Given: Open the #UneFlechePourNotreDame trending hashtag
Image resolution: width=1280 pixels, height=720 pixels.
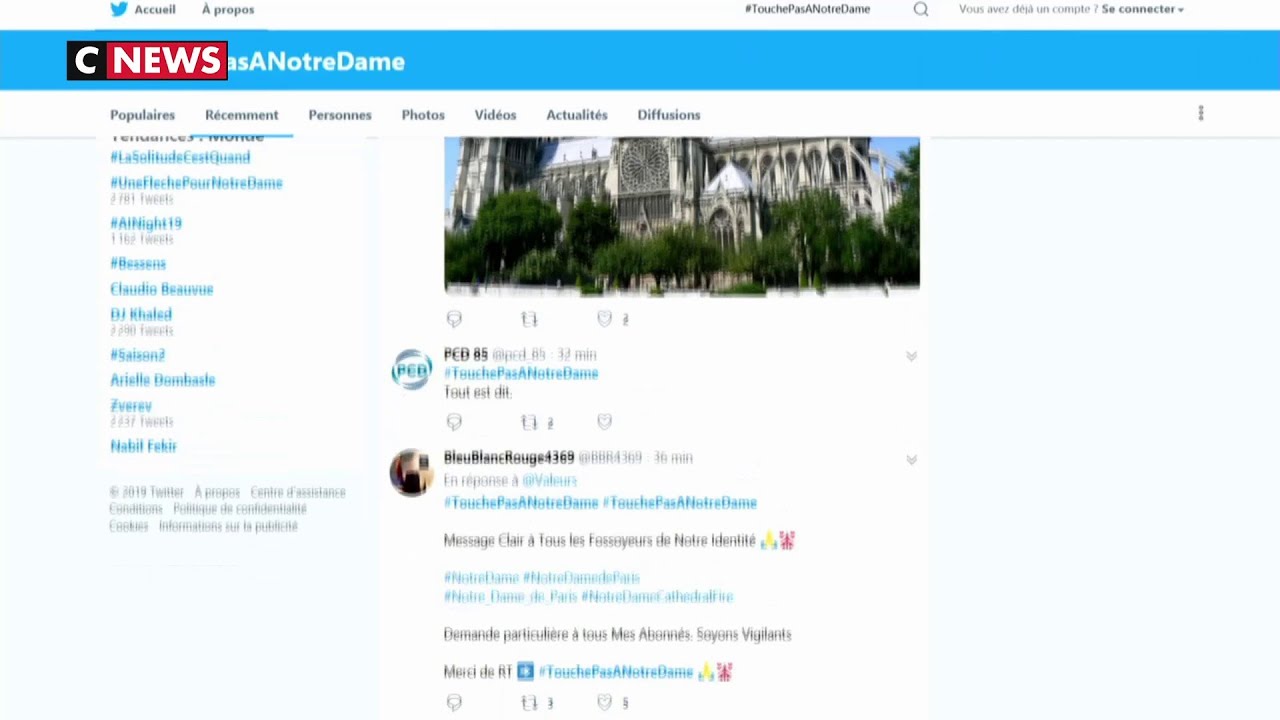Looking at the screenshot, I should (x=196, y=183).
